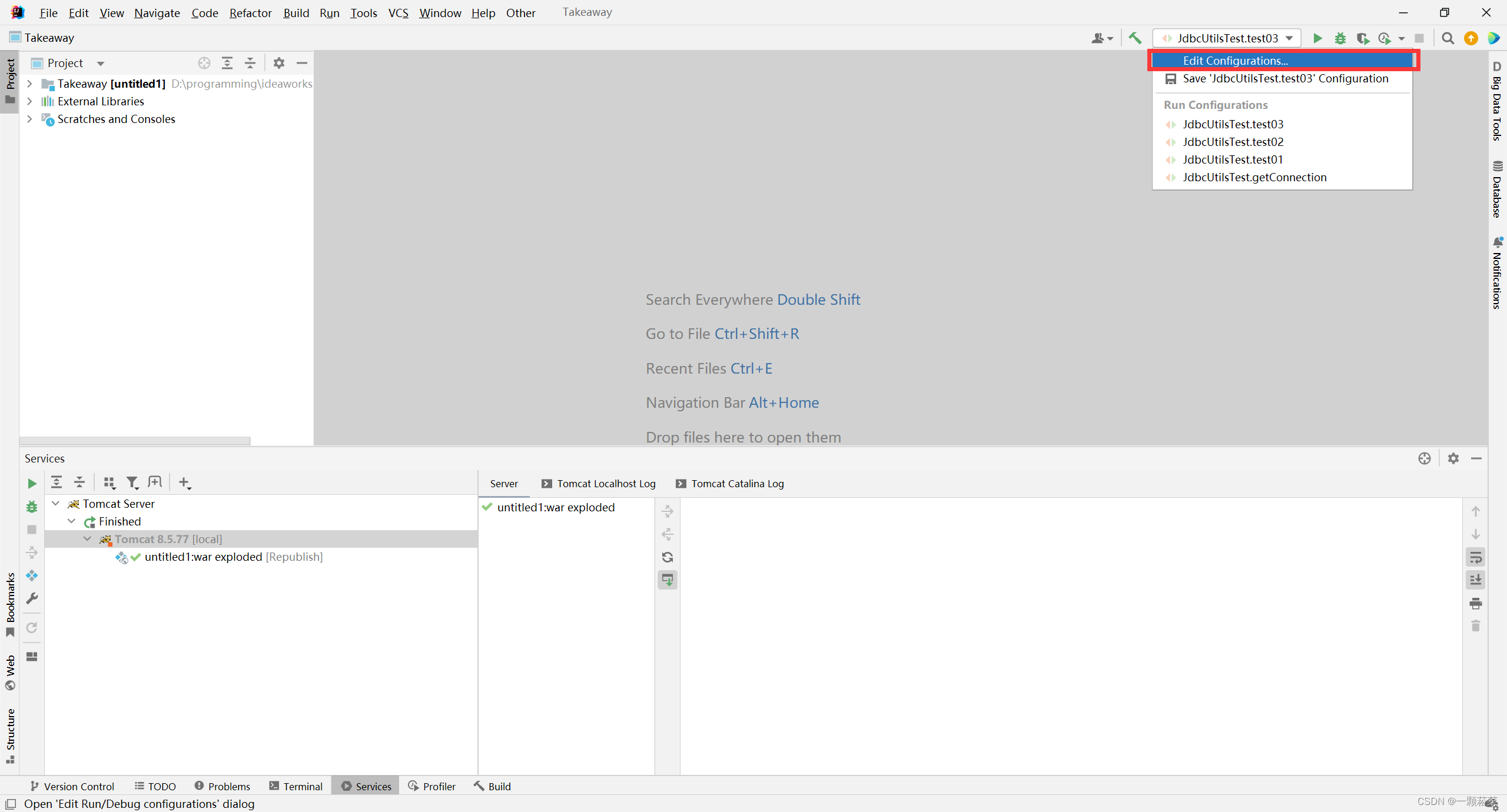Click the green Run button in toolbar

pos(1317,38)
